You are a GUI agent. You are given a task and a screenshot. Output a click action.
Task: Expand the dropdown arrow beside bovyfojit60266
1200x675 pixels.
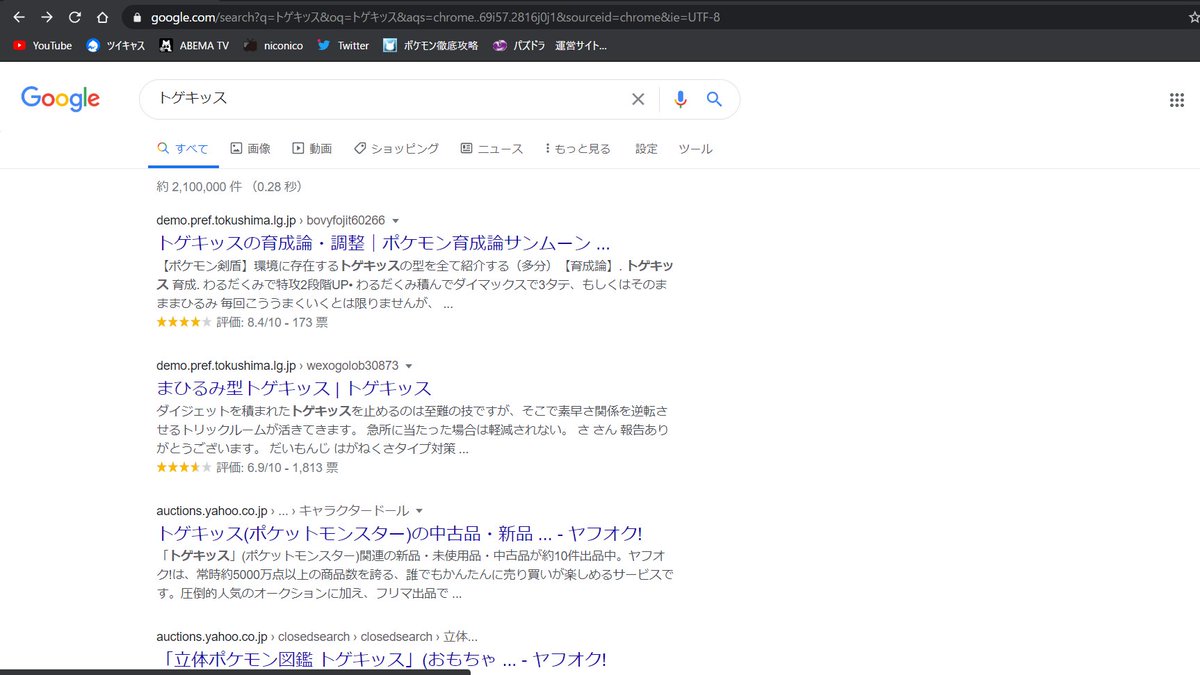[396, 221]
